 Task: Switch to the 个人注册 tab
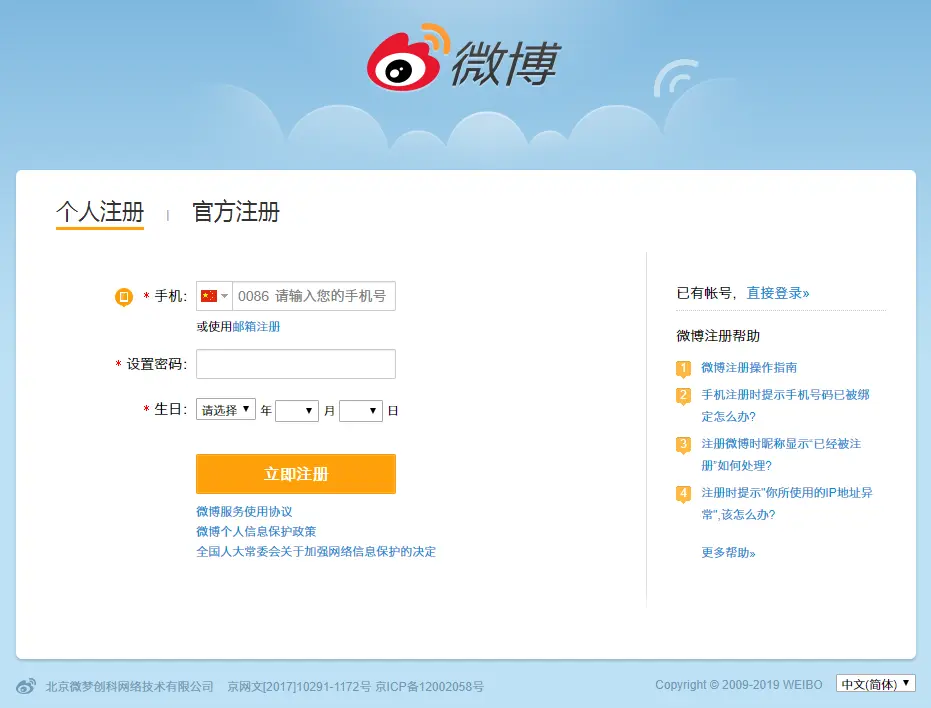click(100, 212)
